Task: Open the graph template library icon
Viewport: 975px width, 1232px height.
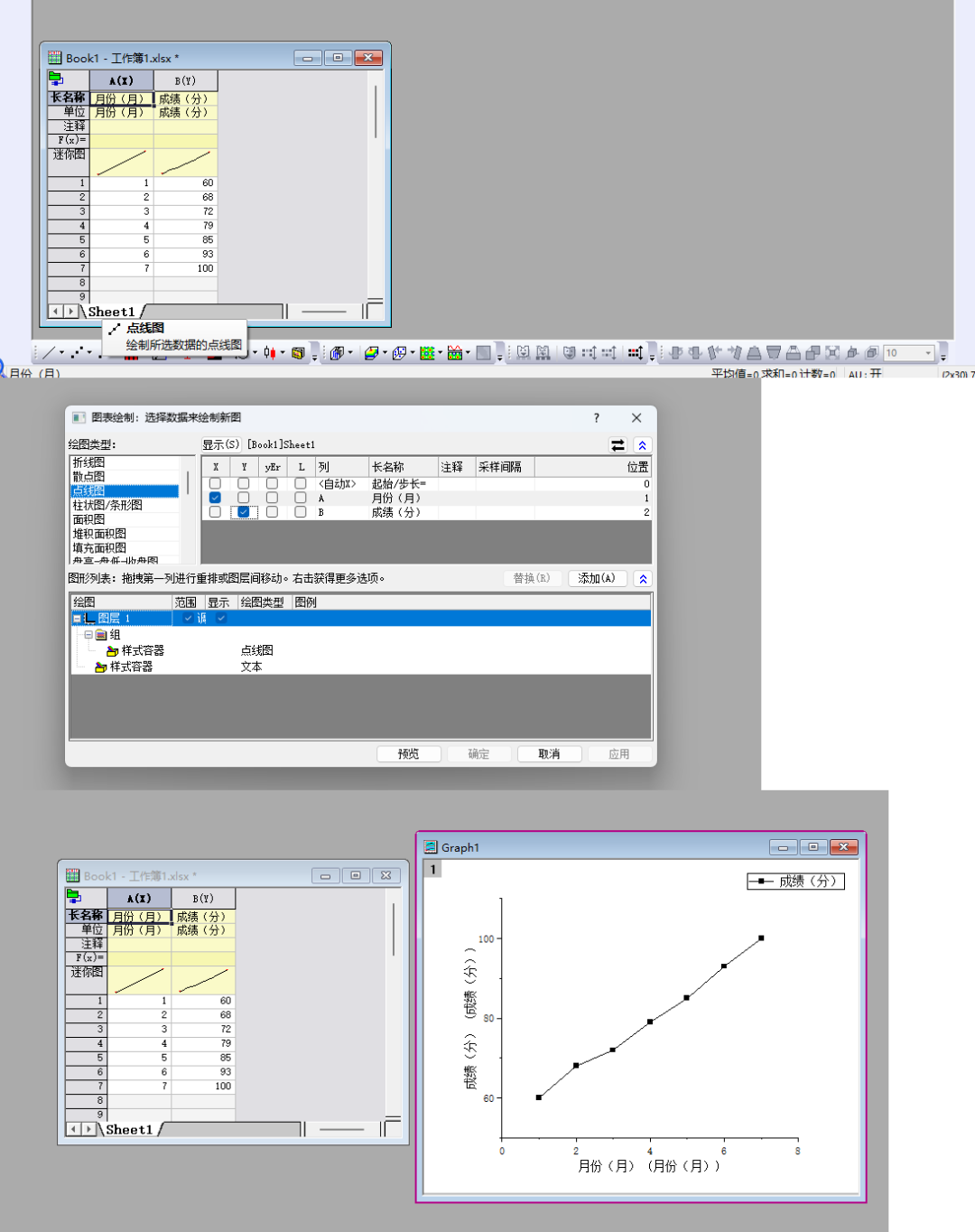Action: pos(298,353)
